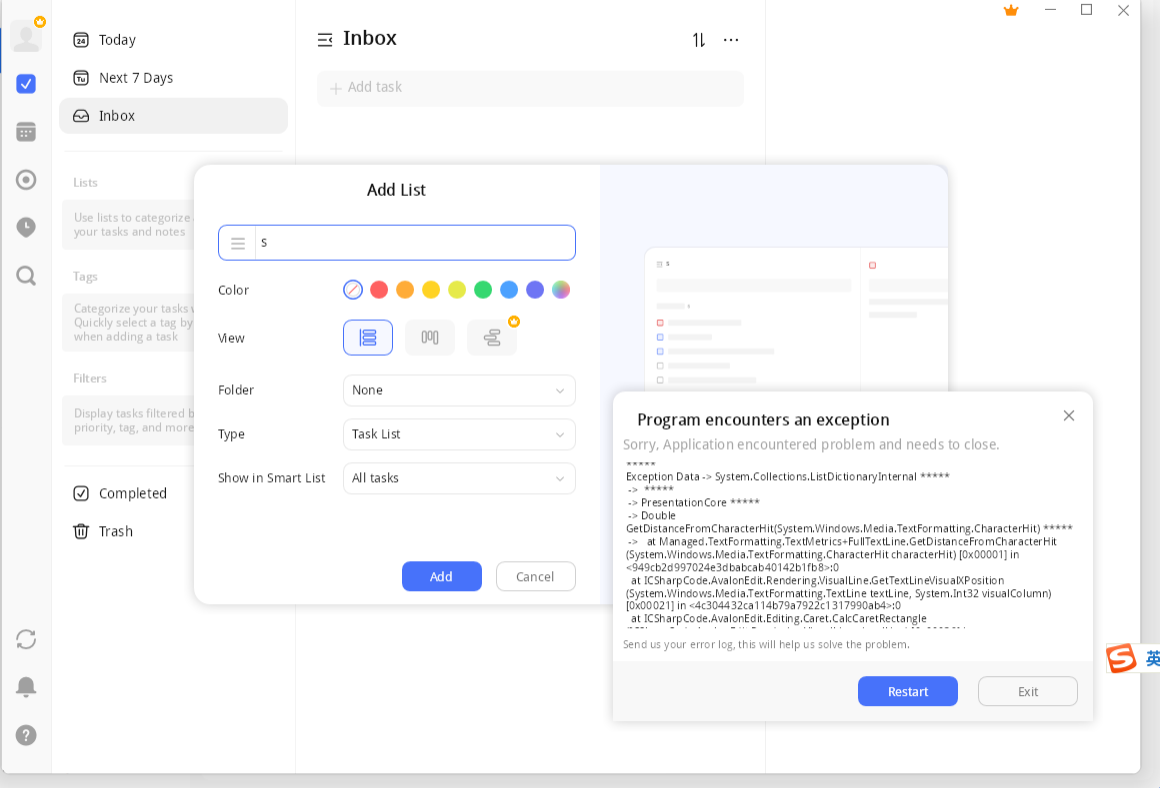
Task: Expand the Folder dropdown
Action: tap(459, 390)
